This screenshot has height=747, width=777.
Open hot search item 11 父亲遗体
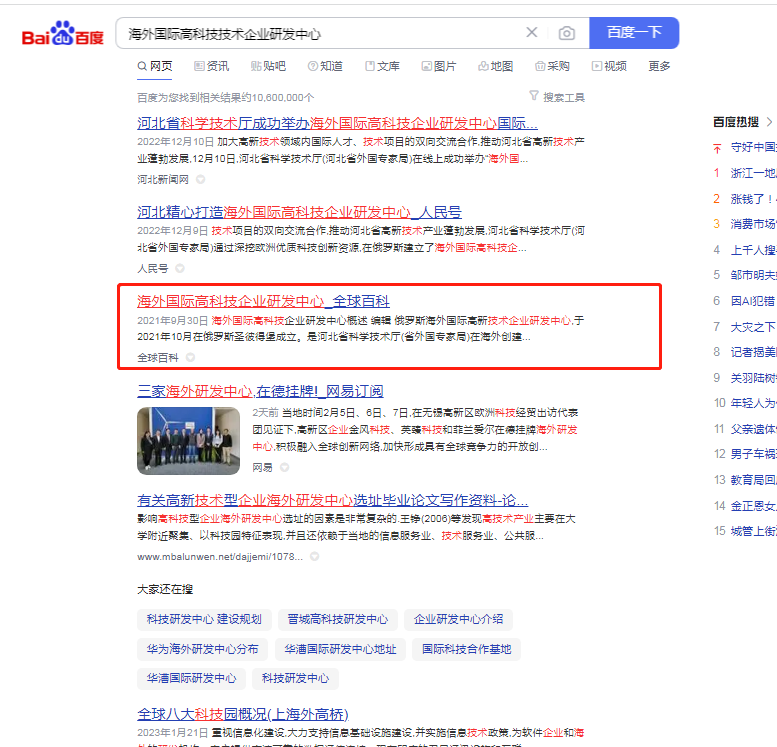(753, 429)
